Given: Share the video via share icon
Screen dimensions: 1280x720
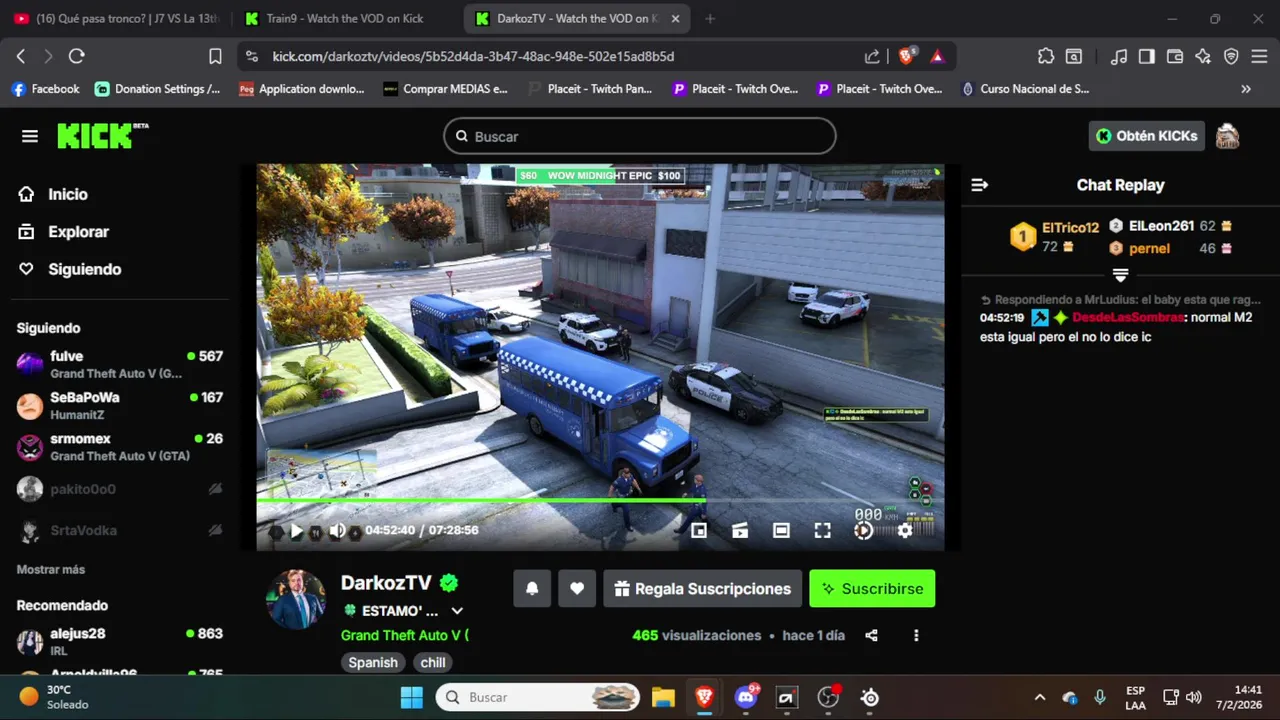Looking at the screenshot, I should pos(871,635).
